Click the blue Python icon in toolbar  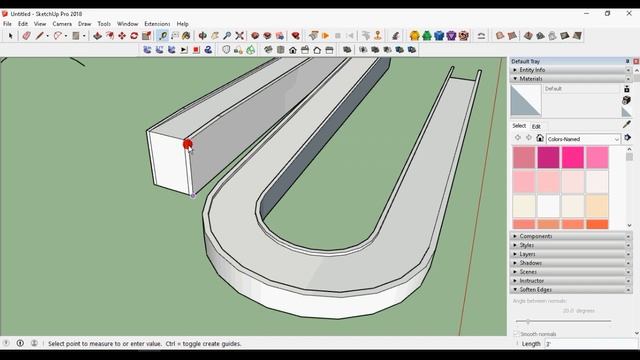pyautogui.click(x=208, y=50)
